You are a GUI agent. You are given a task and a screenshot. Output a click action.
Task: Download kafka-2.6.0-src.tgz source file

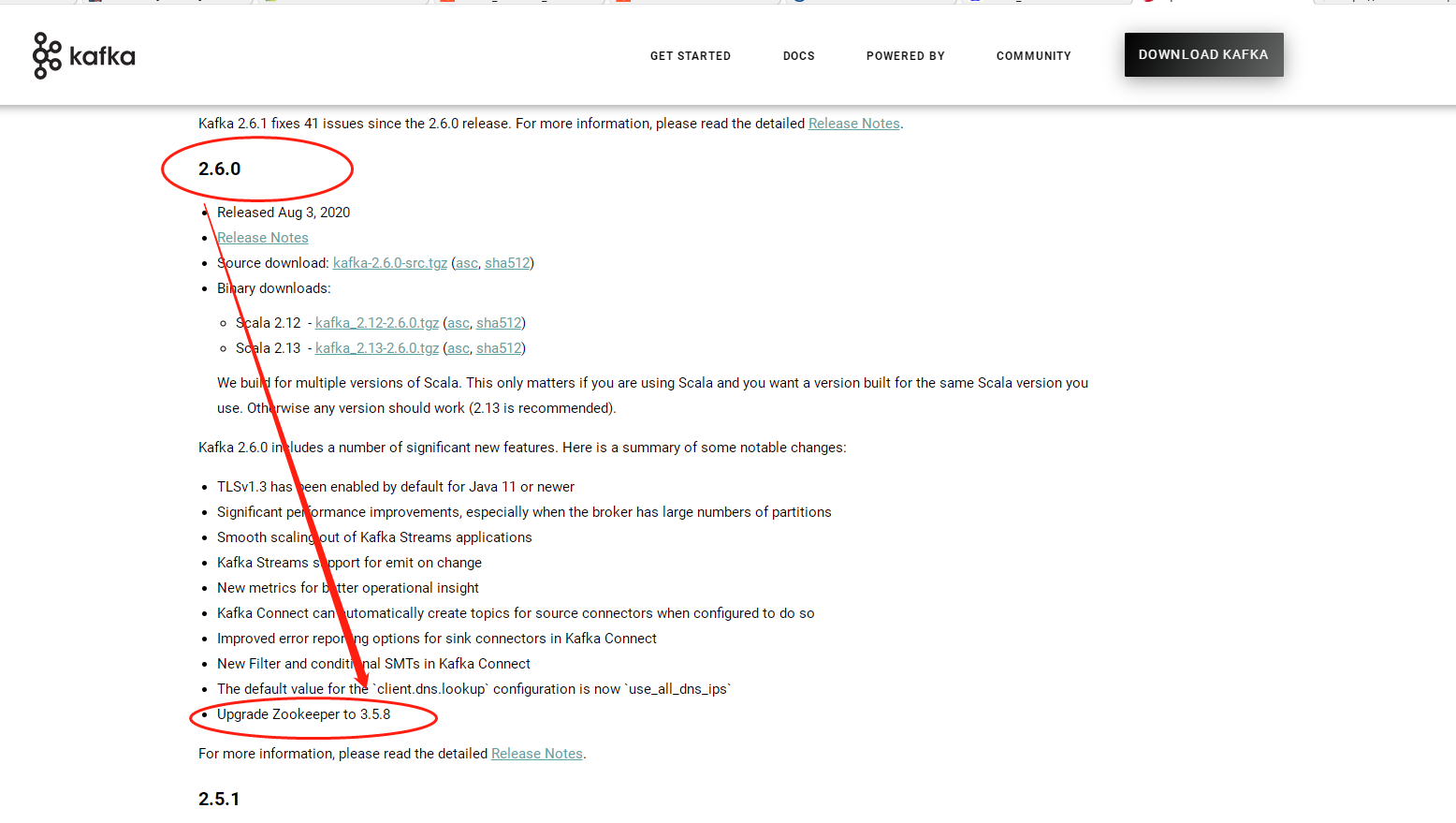click(x=390, y=263)
